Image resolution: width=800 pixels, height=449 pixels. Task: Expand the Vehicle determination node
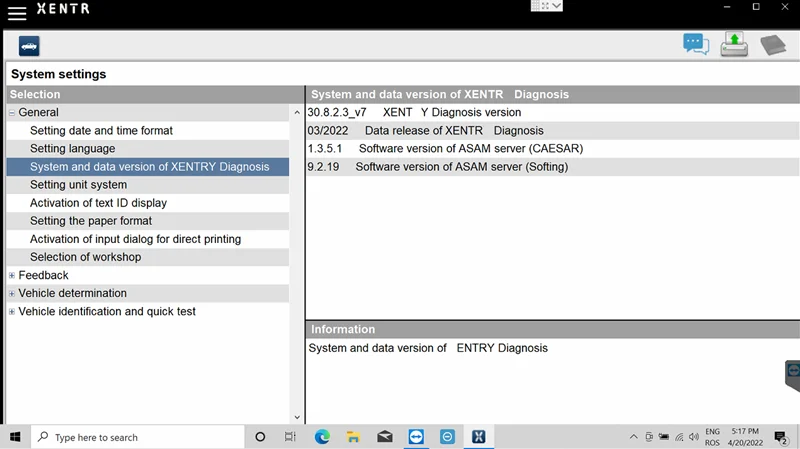pos(12,293)
